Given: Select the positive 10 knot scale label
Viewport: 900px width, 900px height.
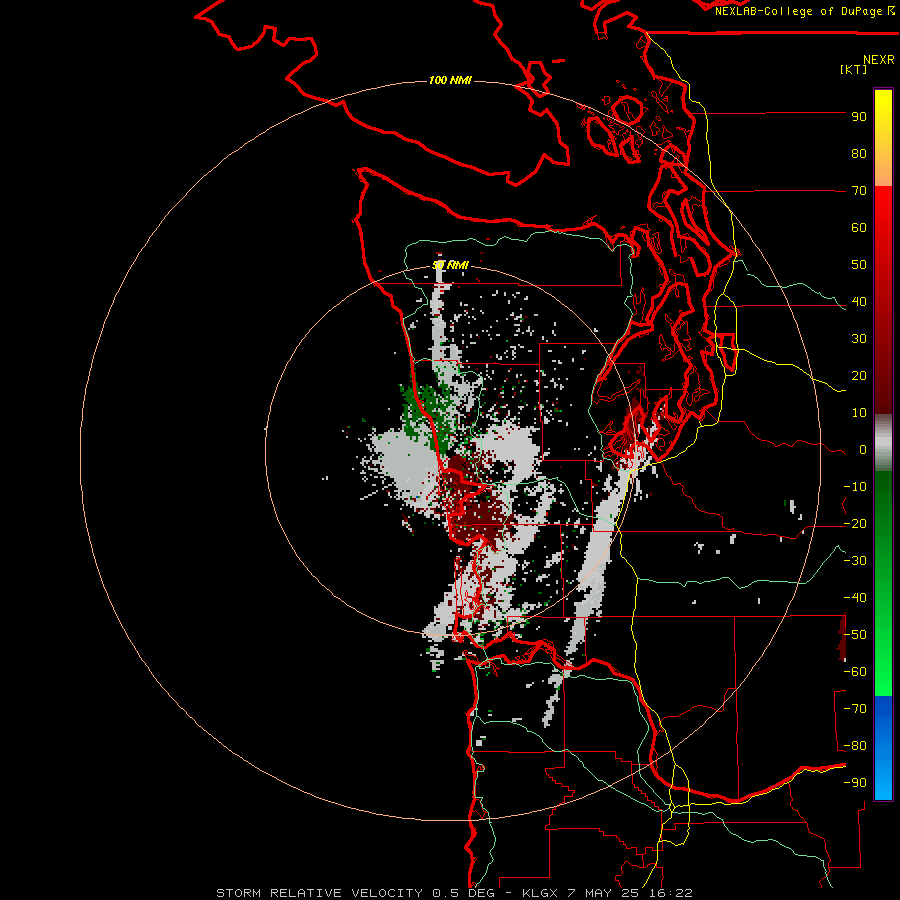Looking at the screenshot, I should point(859,413).
